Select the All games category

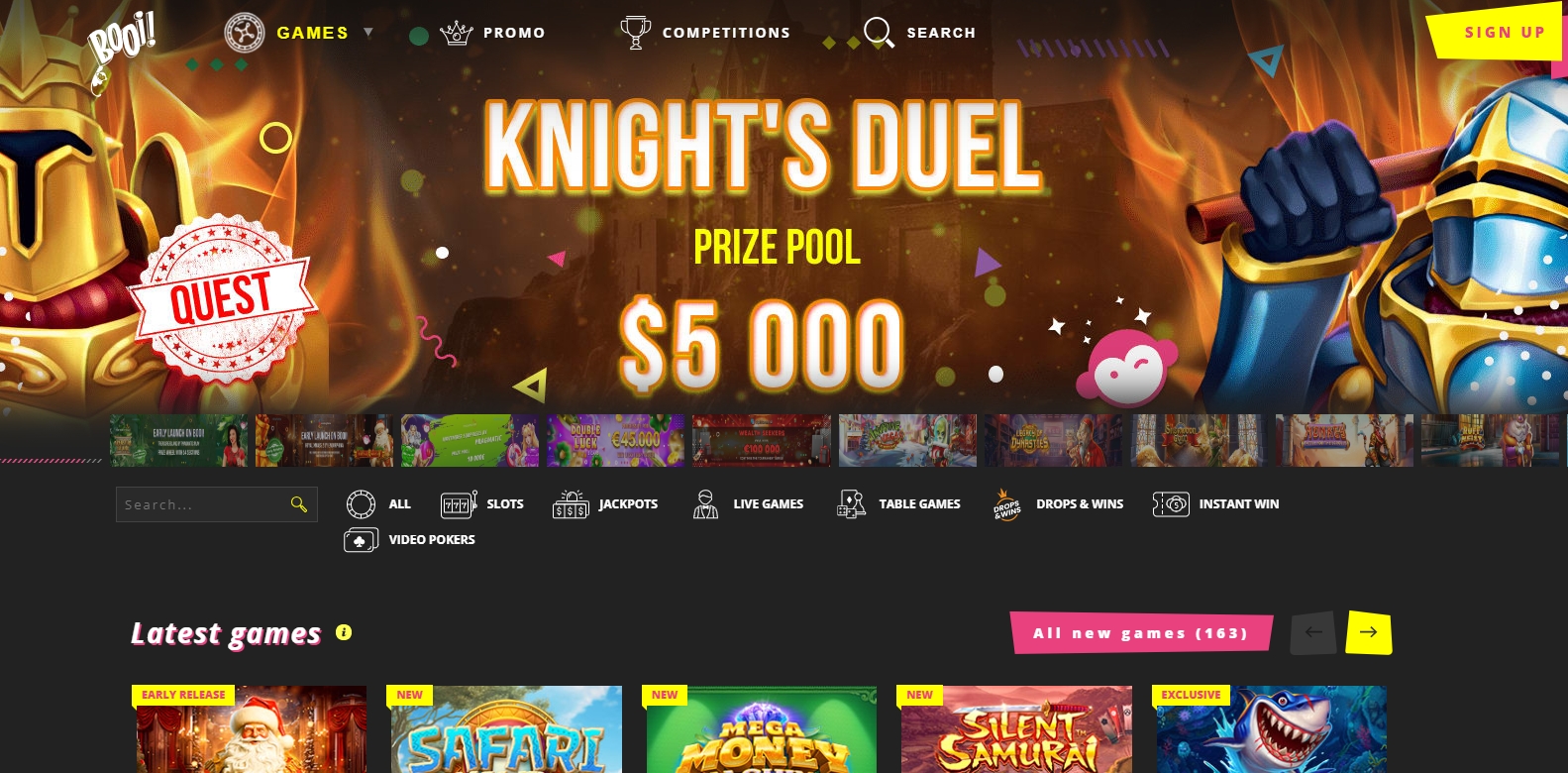pos(378,504)
